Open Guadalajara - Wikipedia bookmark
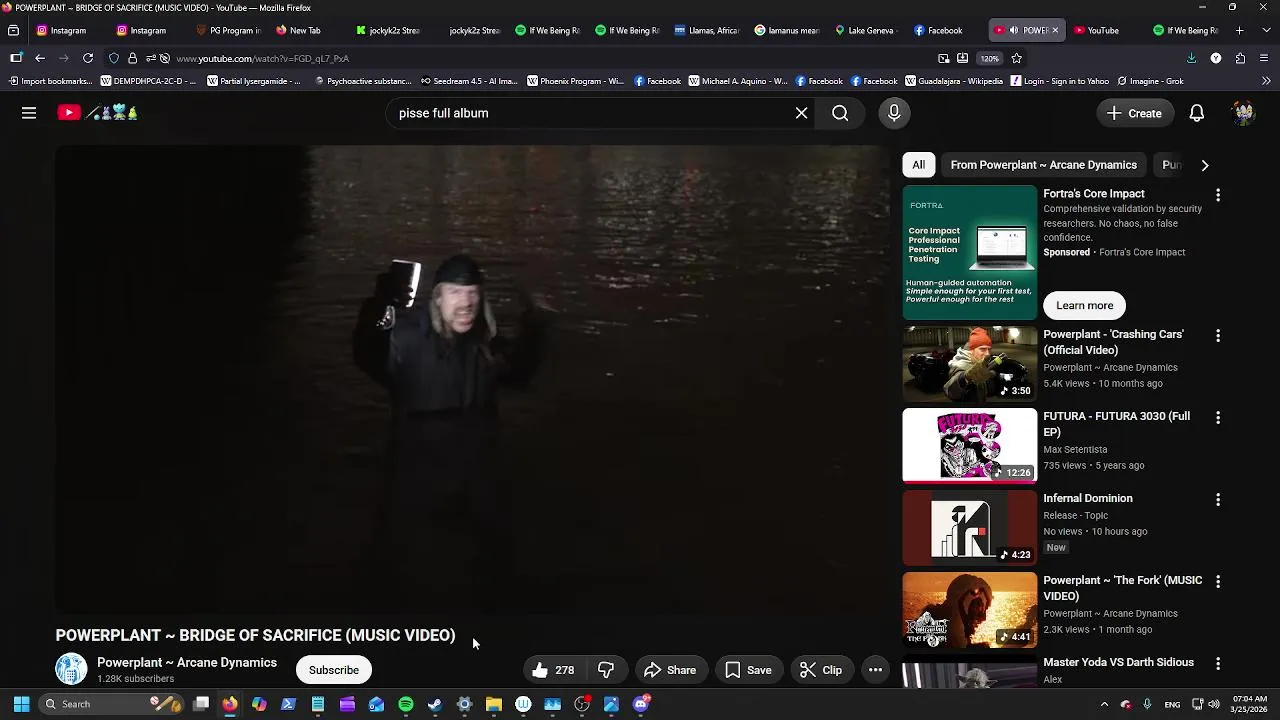The width and height of the screenshot is (1280, 720). (954, 81)
